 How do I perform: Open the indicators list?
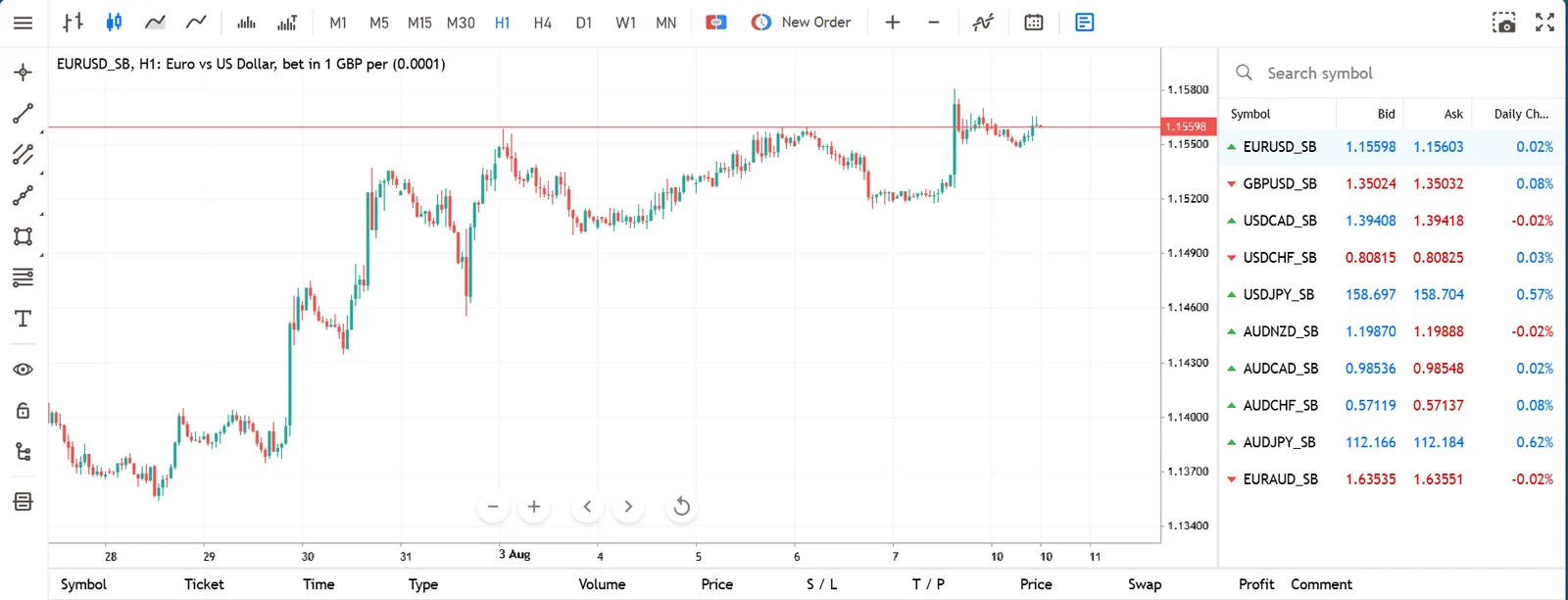coord(983,23)
